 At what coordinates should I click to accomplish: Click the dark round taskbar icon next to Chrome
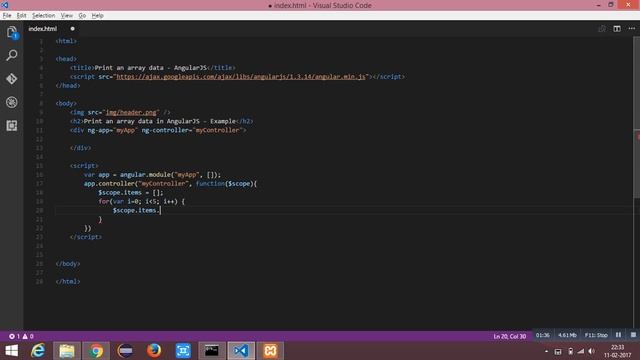click(125, 351)
